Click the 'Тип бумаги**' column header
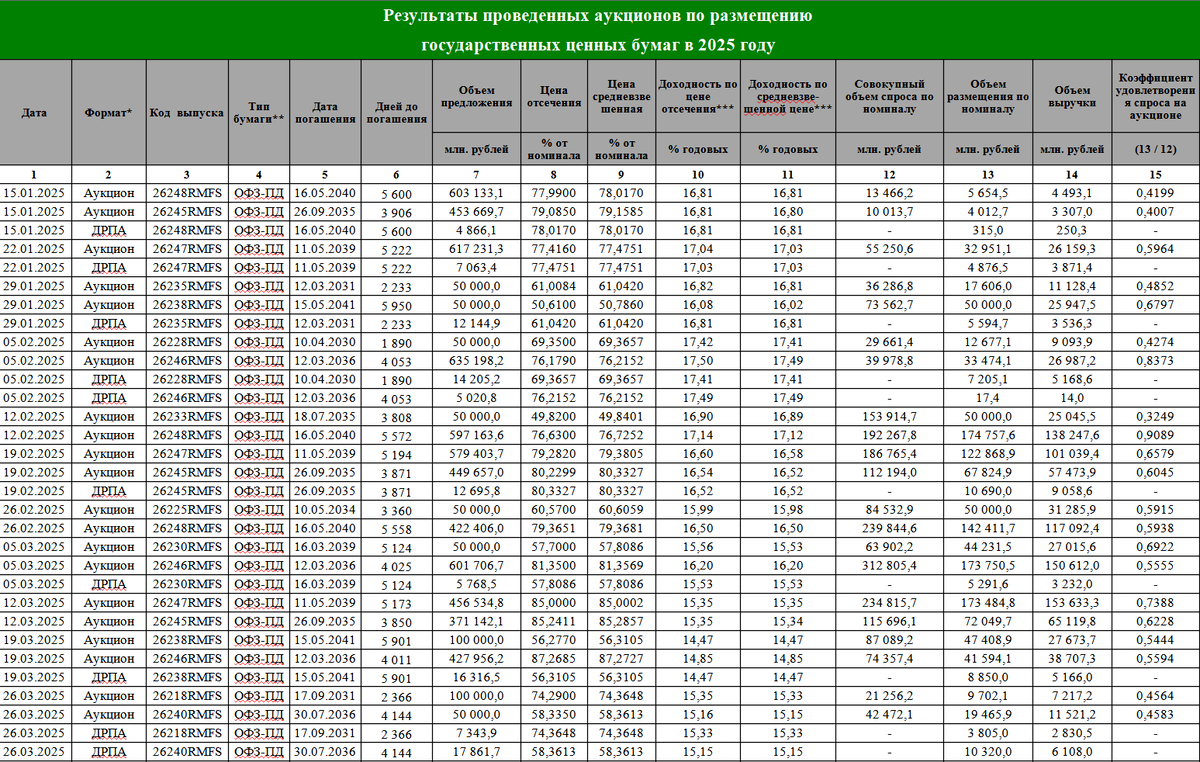The image size is (1200, 762). 258,112
